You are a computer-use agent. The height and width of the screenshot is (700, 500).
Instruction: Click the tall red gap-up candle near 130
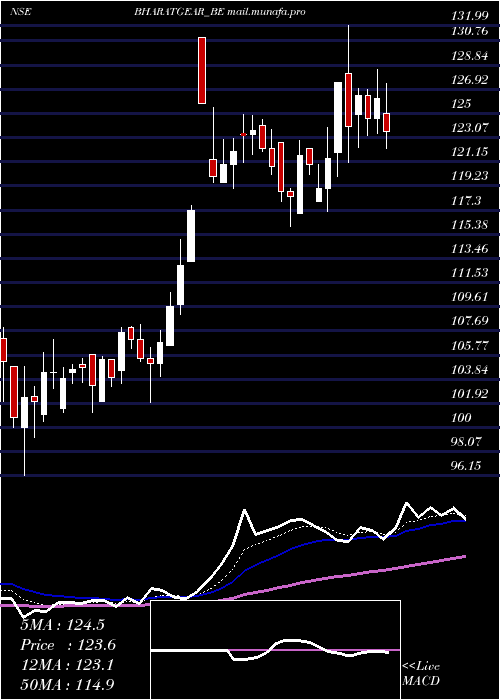pyautogui.click(x=202, y=71)
